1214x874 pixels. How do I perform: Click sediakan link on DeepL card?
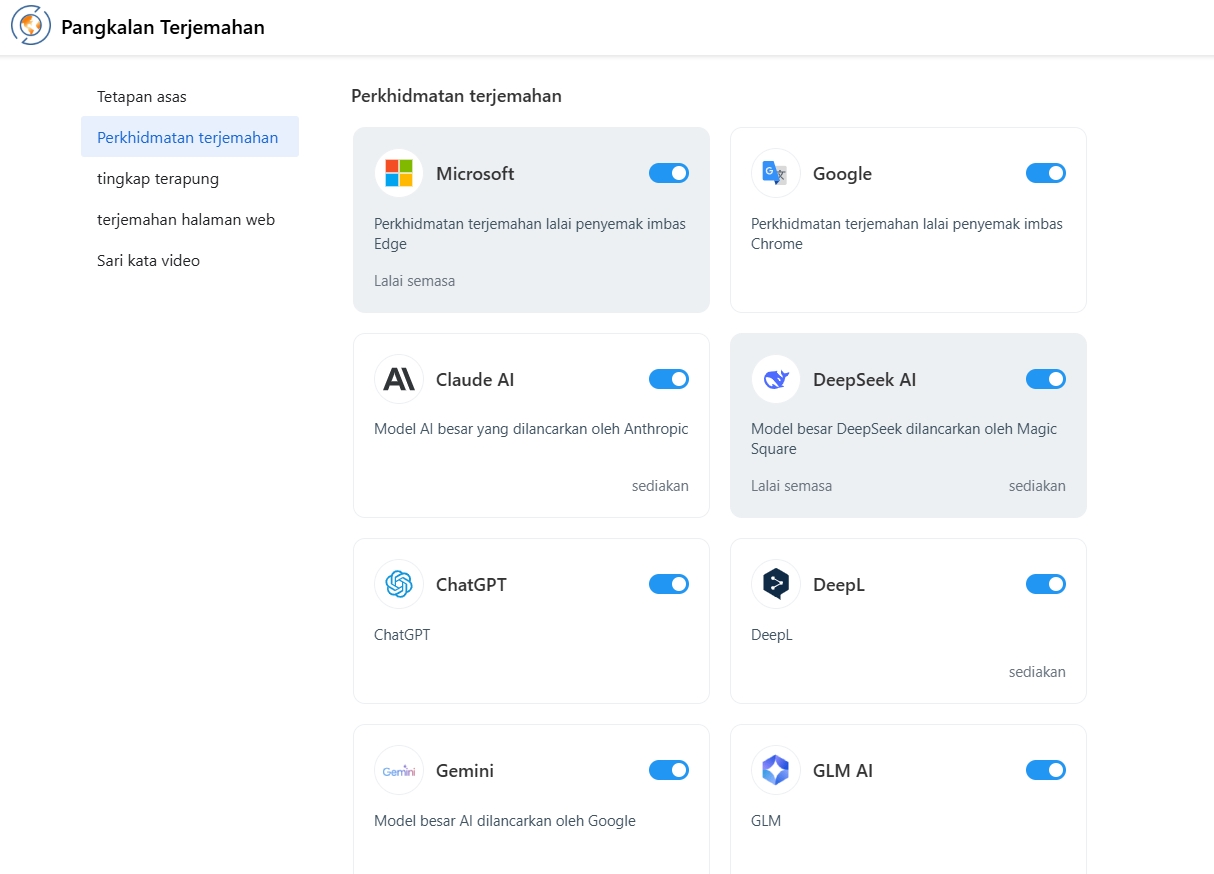1037,672
